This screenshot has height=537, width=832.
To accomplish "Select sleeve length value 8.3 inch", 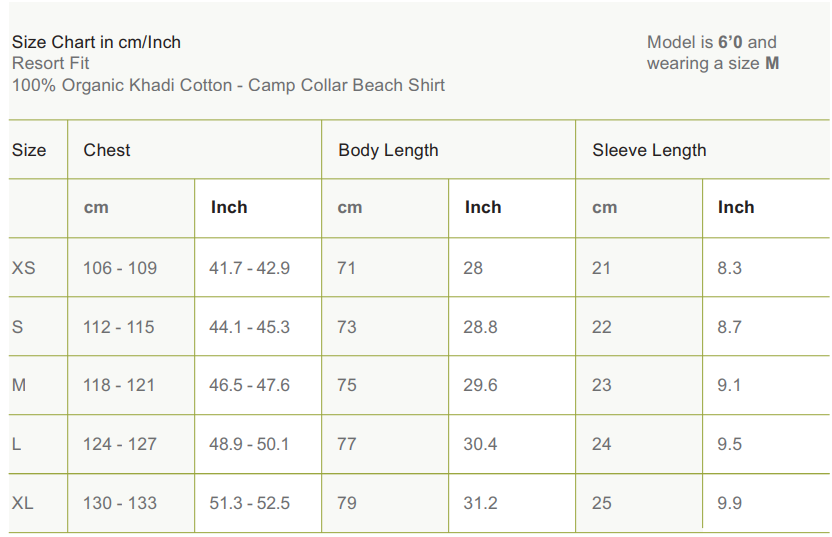I will coord(729,268).
